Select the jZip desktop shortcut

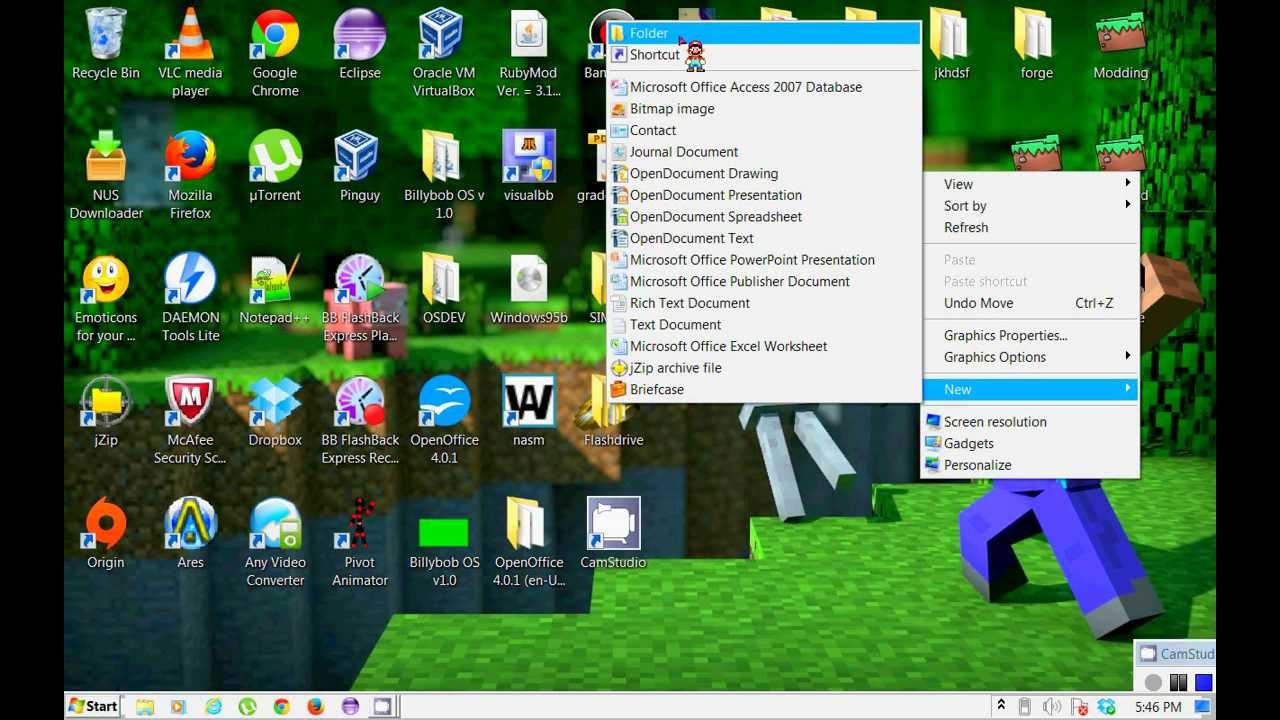[106, 412]
